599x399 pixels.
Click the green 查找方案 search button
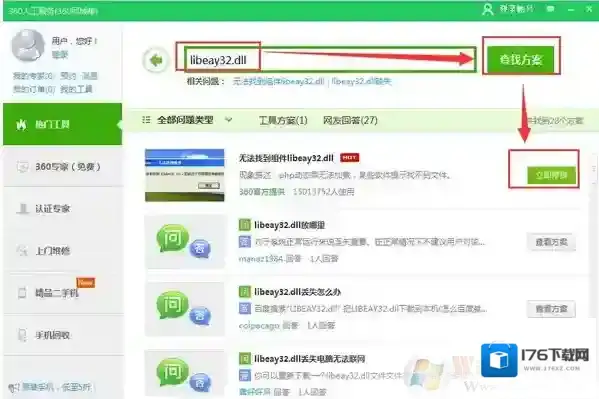click(521, 59)
